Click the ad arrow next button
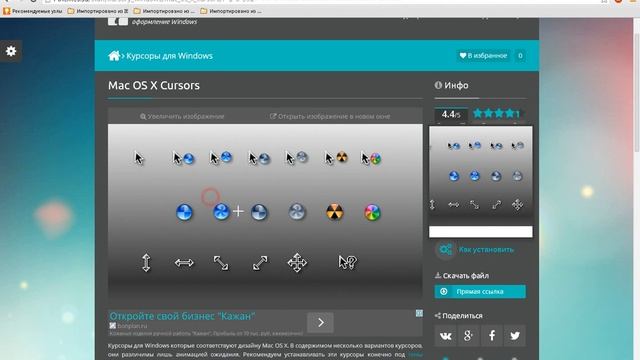The width and height of the screenshot is (640, 360). click(320, 323)
